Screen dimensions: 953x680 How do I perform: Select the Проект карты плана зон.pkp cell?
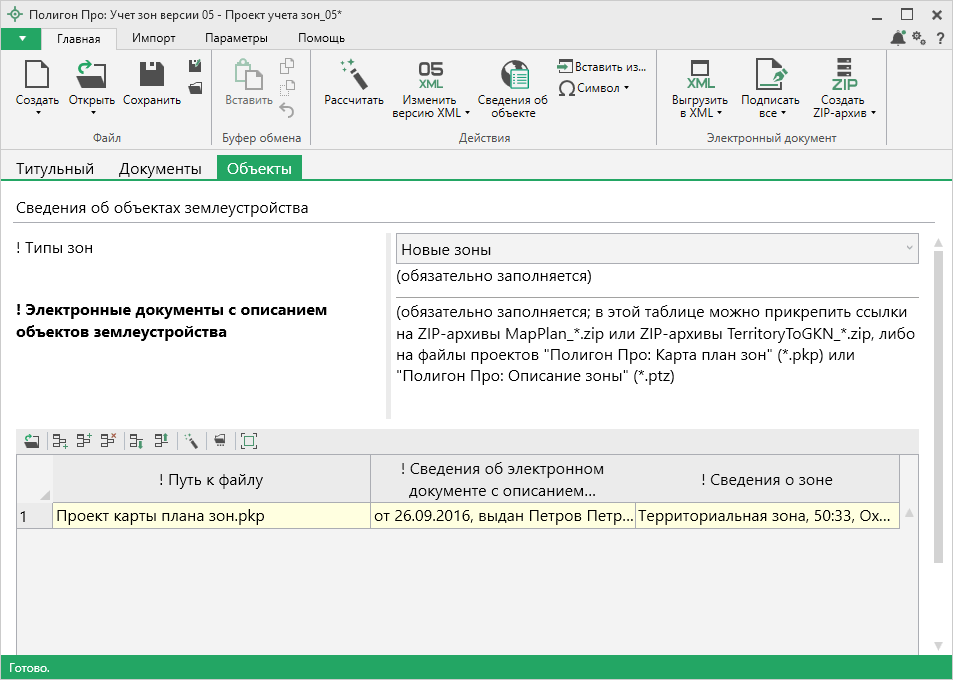tap(211, 516)
